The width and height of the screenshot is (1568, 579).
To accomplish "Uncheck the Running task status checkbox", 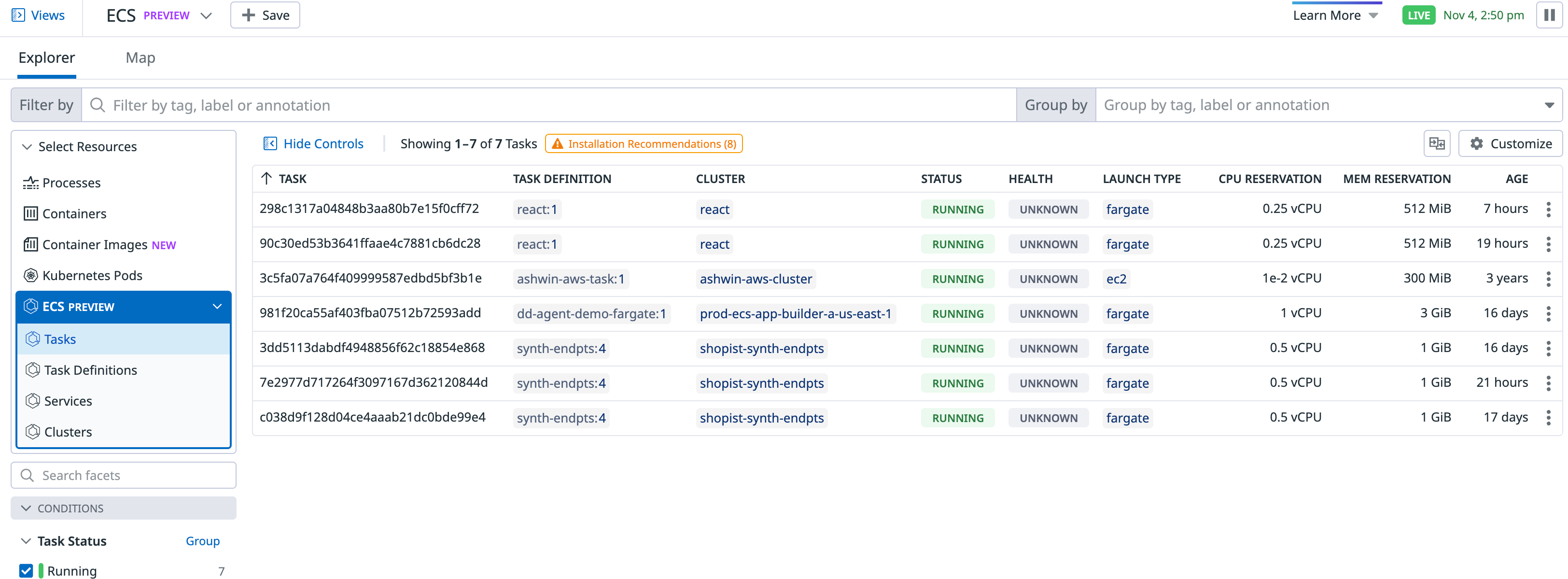I will [26, 570].
